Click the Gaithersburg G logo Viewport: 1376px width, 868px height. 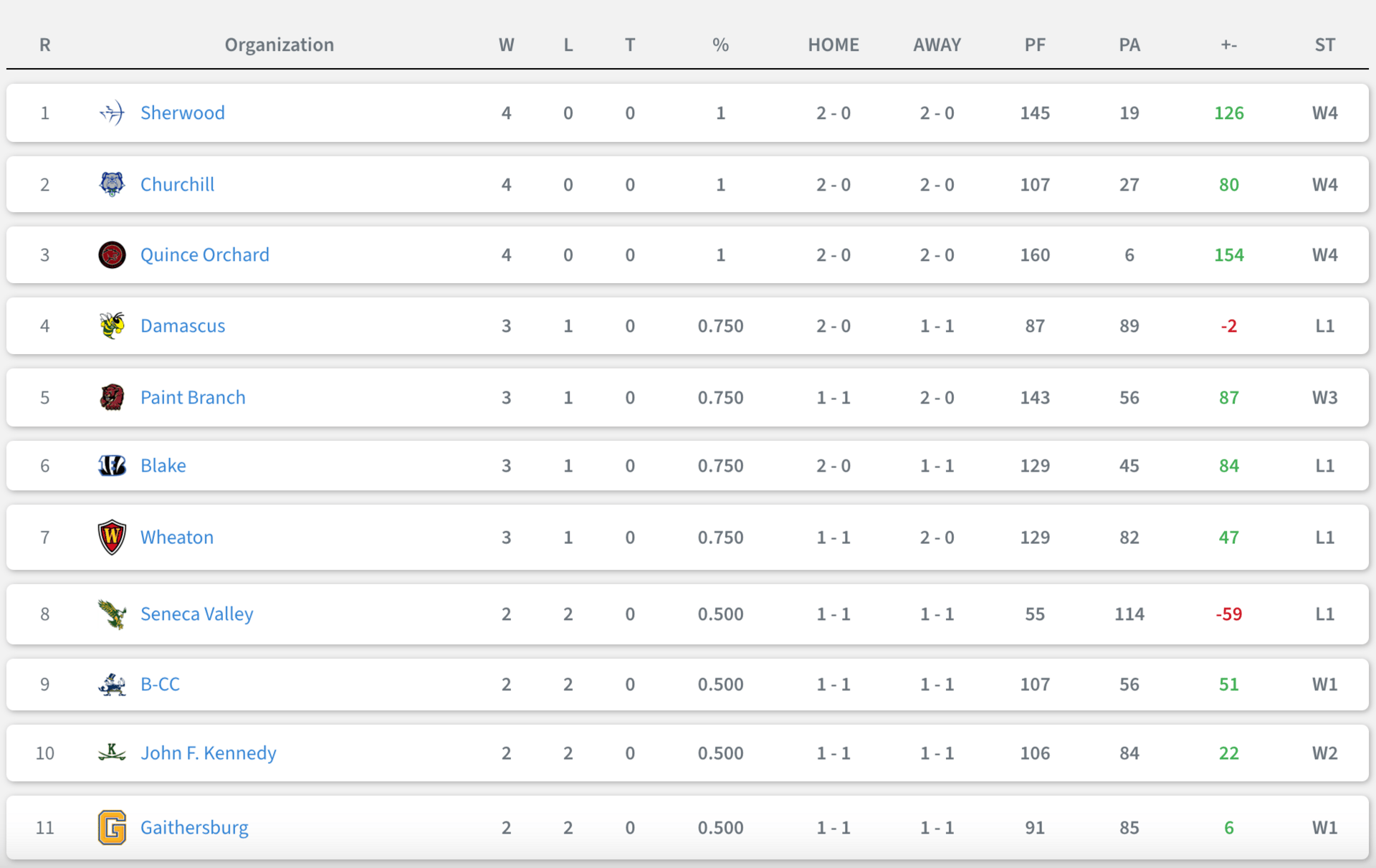(112, 827)
